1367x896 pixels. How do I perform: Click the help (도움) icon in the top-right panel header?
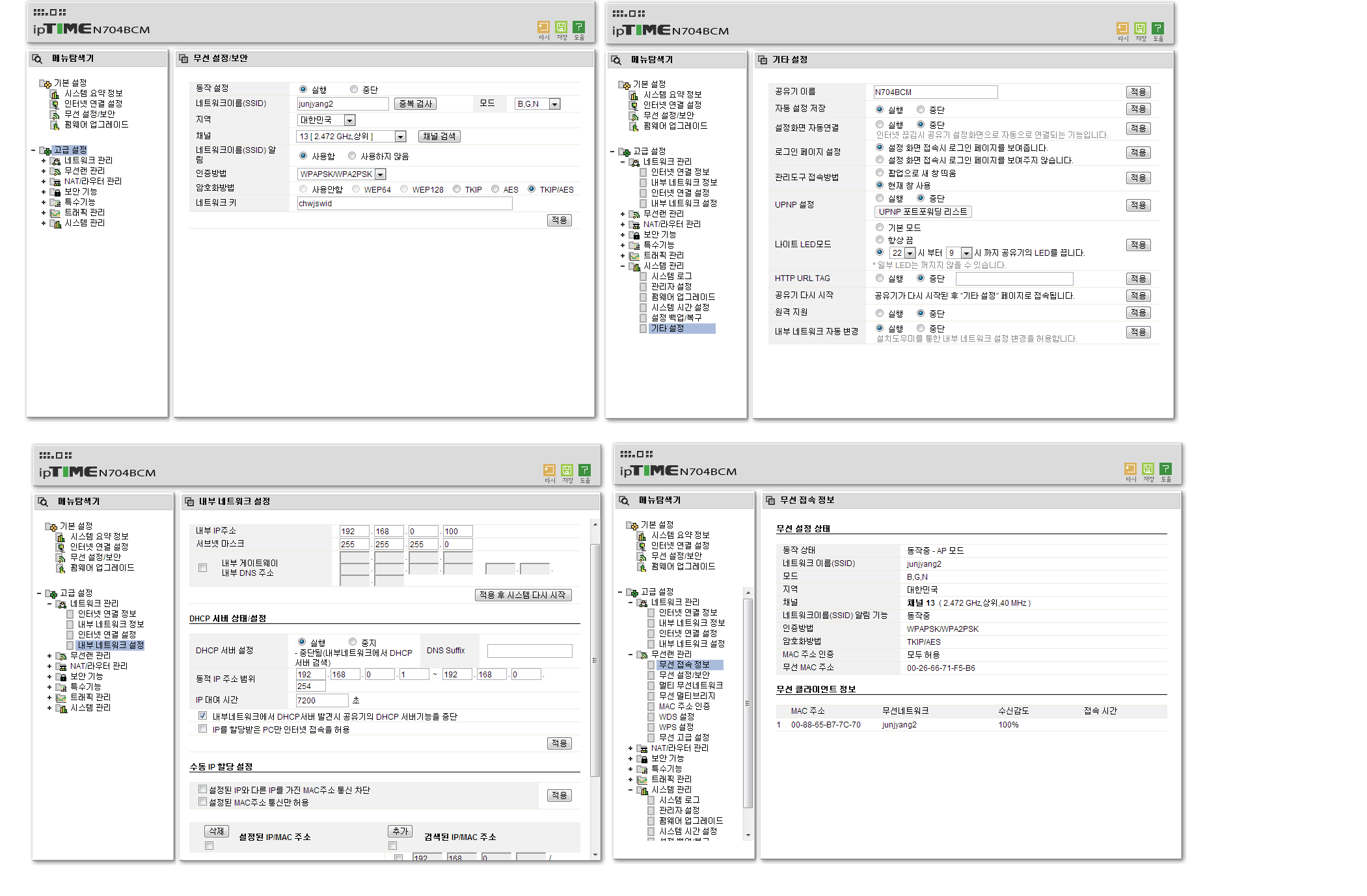click(x=1157, y=28)
